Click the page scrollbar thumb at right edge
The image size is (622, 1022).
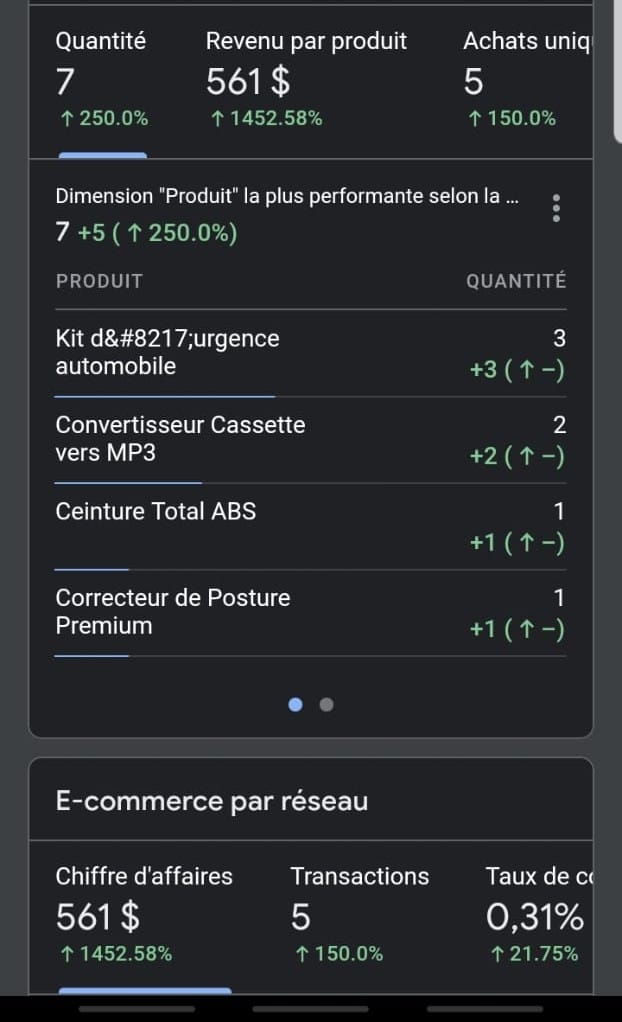pyautogui.click(x=618, y=70)
